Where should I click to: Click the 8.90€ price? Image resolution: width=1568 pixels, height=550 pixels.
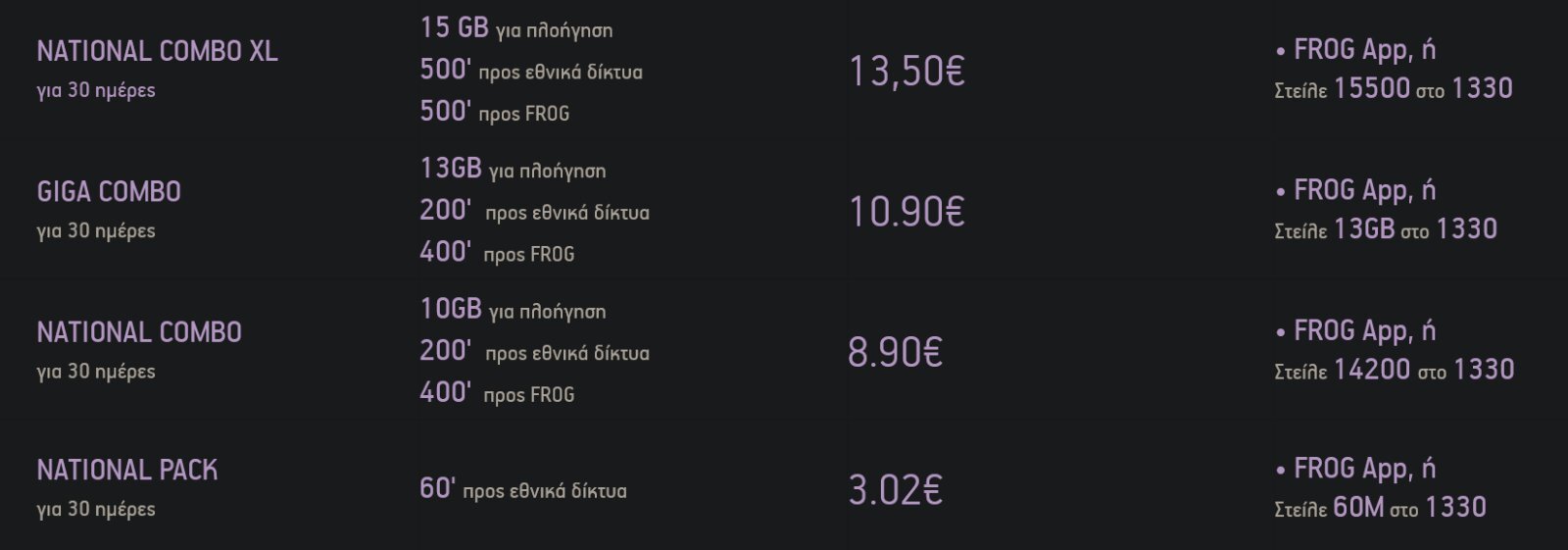point(895,351)
